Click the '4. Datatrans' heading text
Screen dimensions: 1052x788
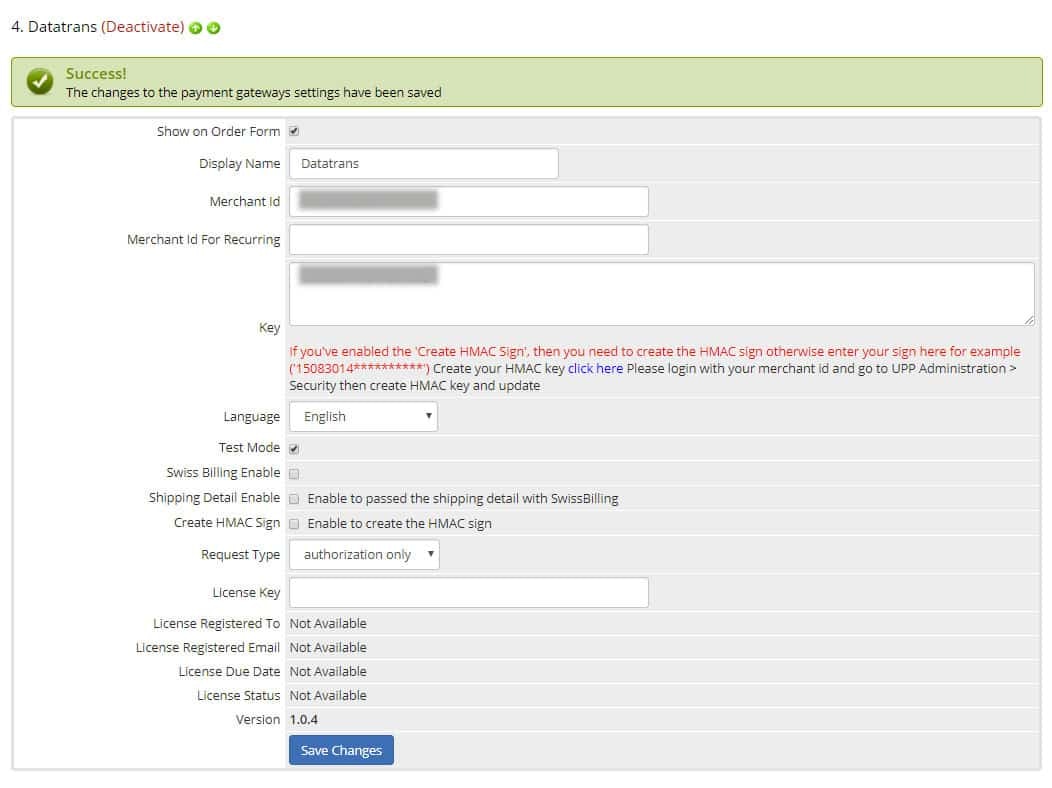click(54, 27)
